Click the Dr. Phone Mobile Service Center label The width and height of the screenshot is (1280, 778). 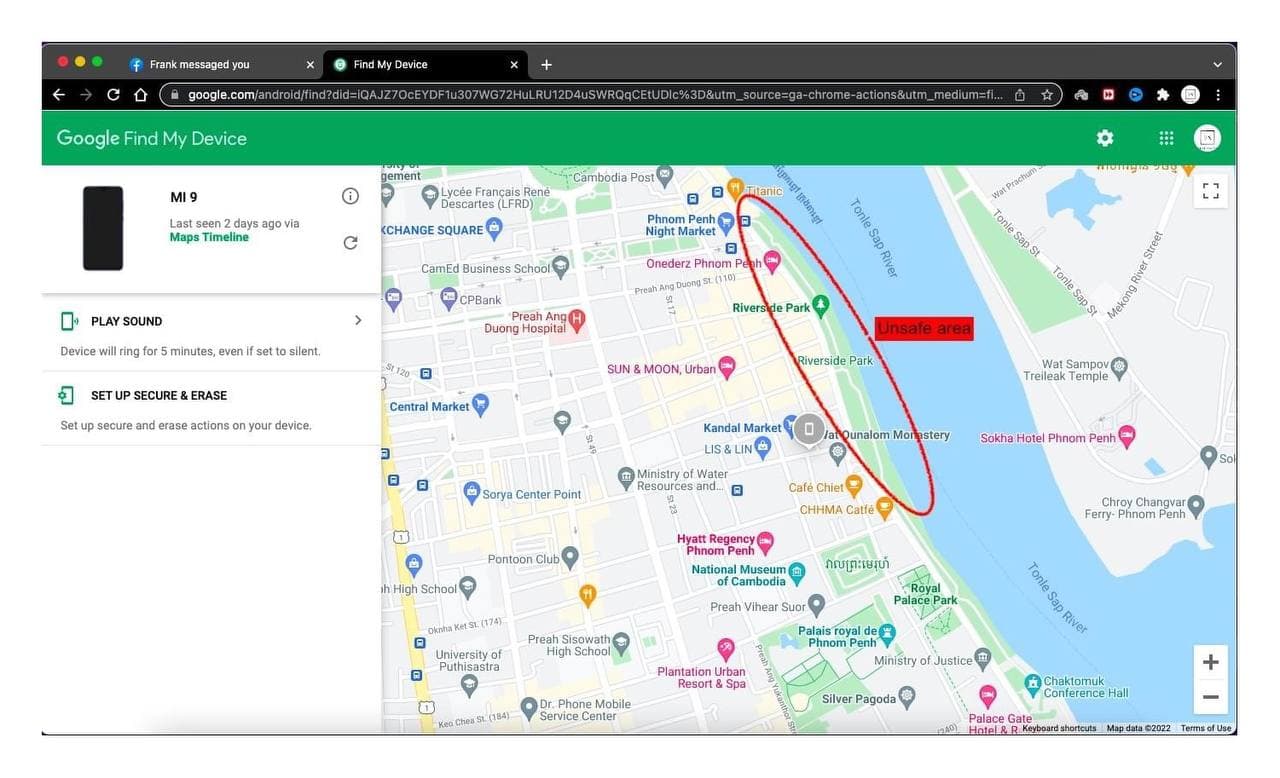(x=585, y=710)
